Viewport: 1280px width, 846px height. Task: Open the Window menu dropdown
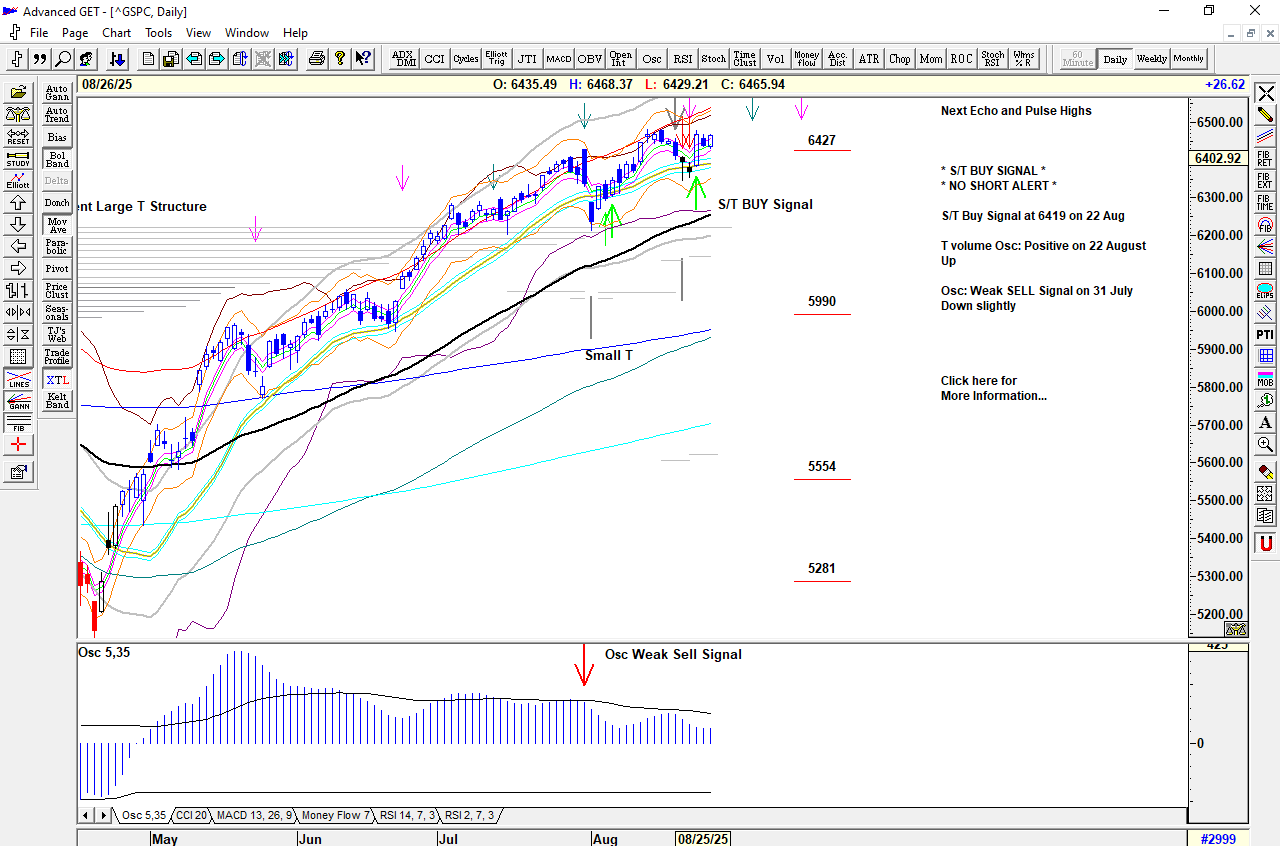tap(246, 33)
